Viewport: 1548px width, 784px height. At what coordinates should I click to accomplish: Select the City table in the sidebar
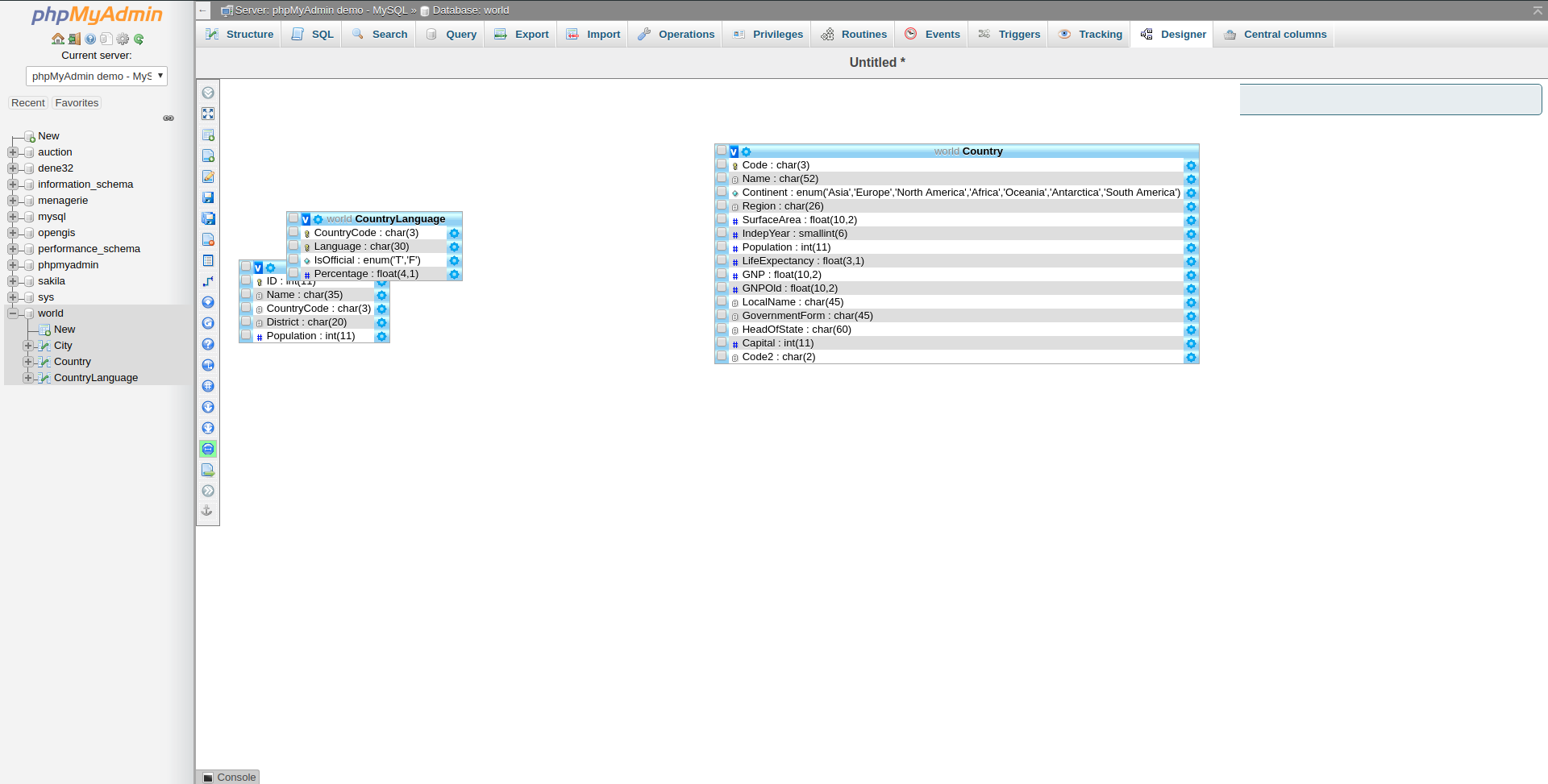click(63, 345)
